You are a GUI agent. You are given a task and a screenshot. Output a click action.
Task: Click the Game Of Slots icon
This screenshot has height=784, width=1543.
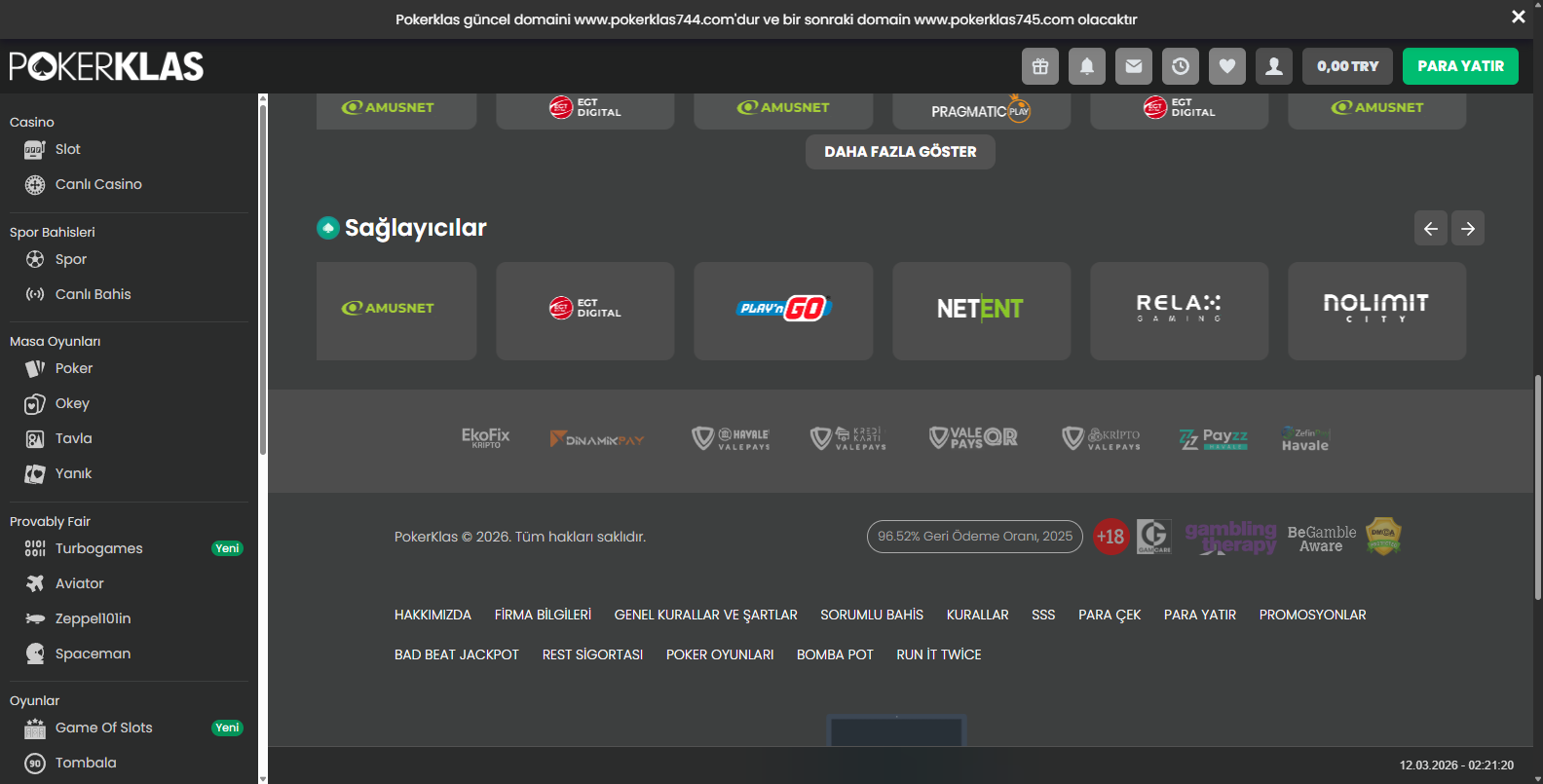35,728
